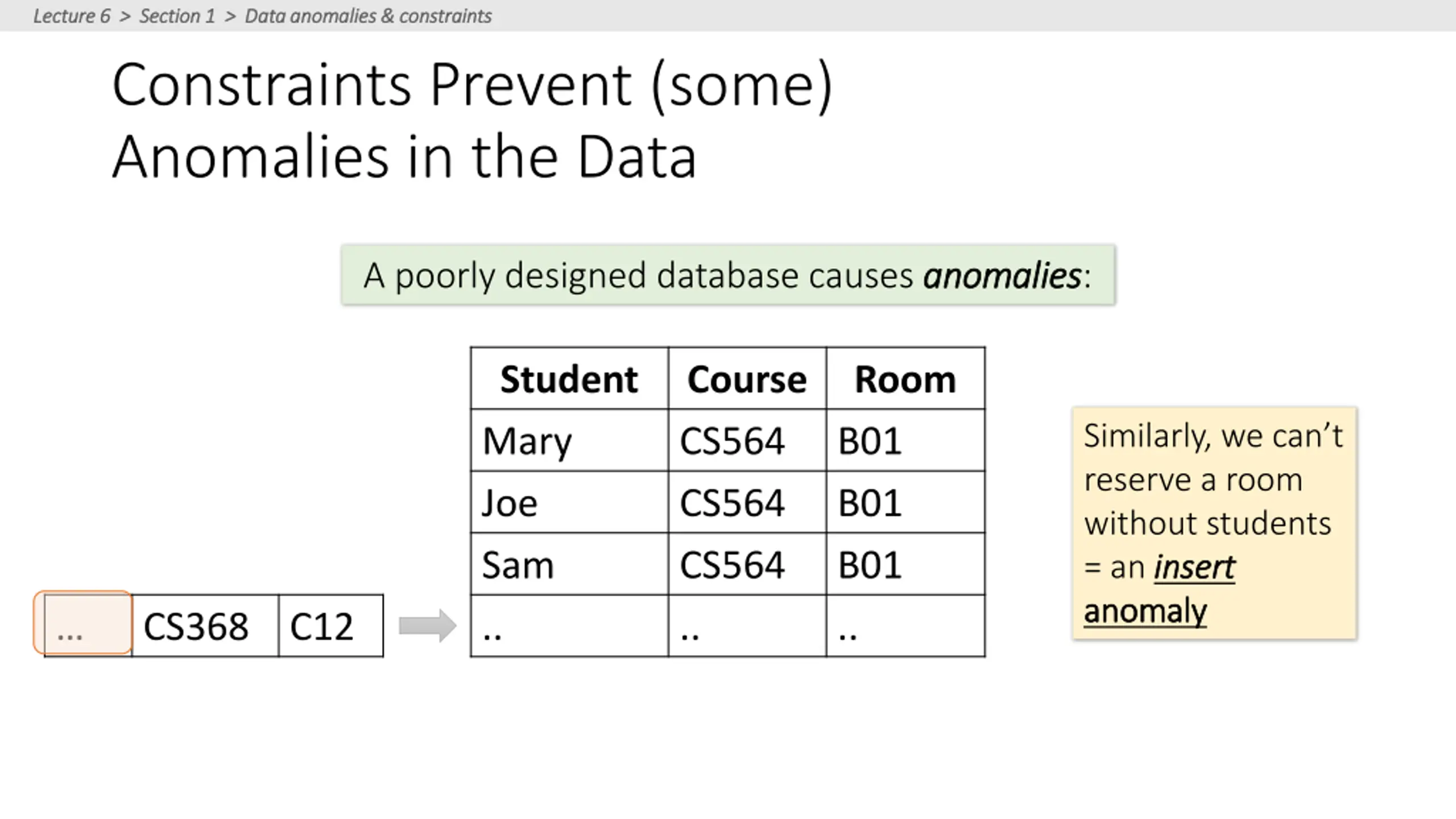Select the green poorly designed database box
This screenshot has height=819, width=1456.
(728, 275)
